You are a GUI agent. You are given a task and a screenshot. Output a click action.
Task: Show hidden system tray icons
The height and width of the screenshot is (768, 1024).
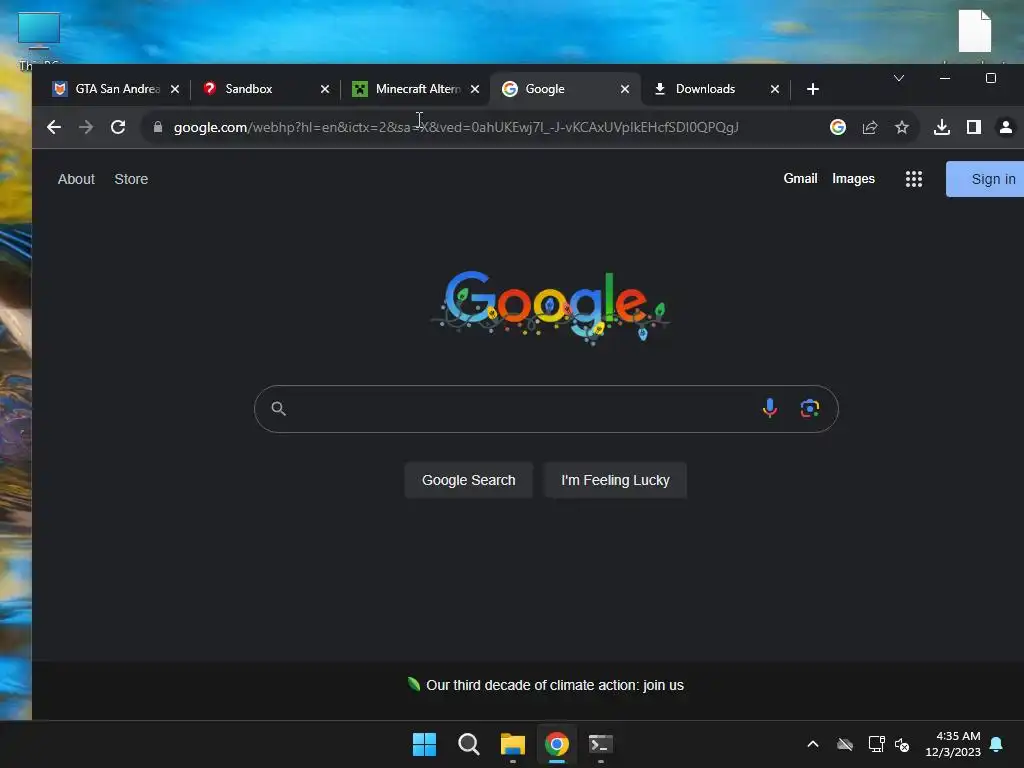812,744
